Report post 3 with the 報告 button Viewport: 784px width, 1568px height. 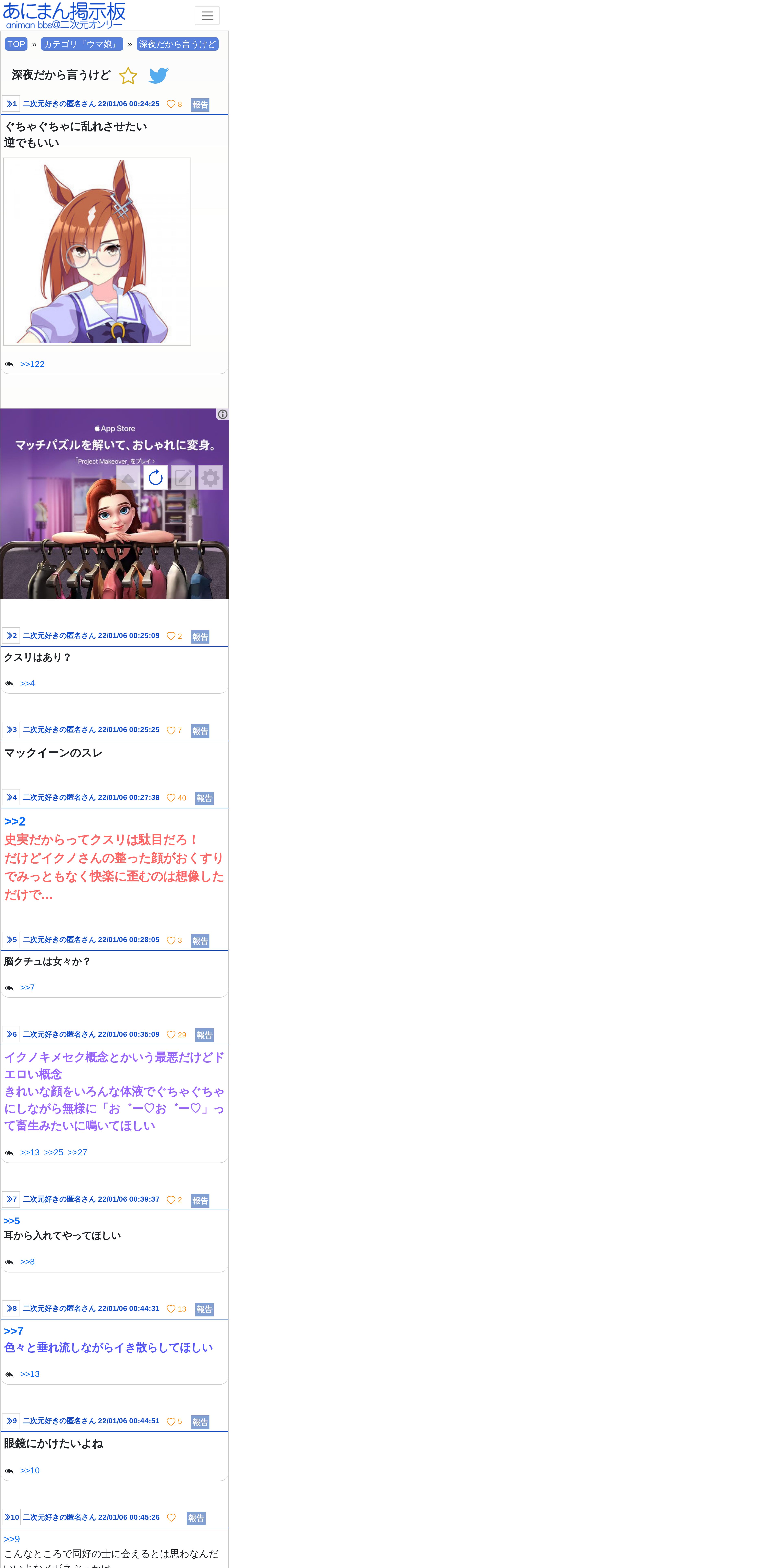point(200,731)
